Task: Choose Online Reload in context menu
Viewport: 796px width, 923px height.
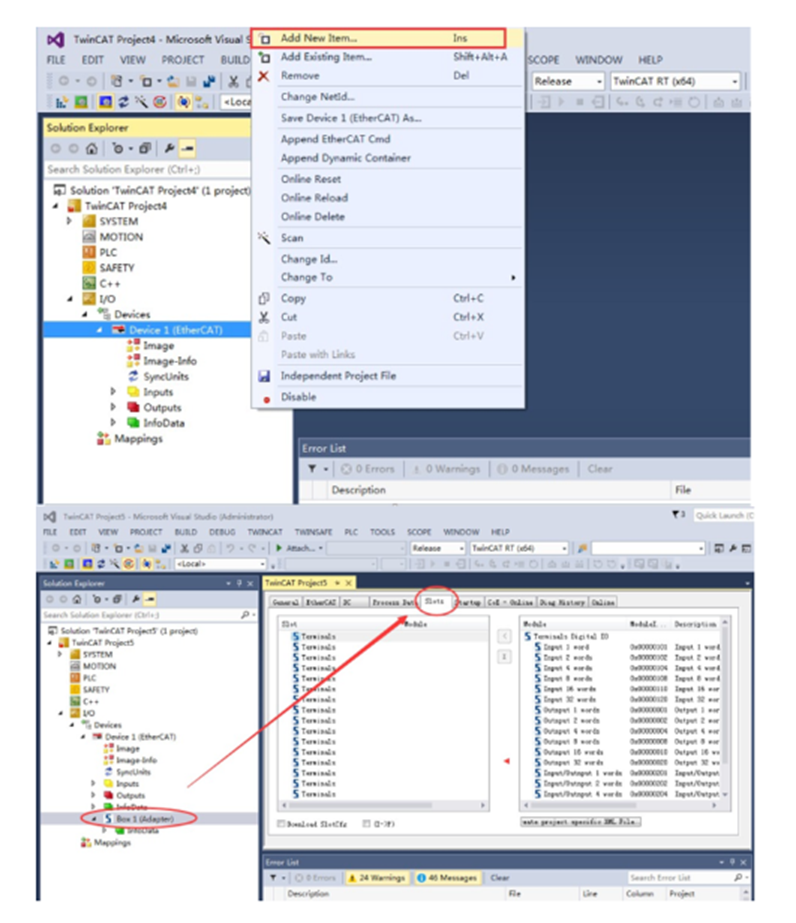Action: tap(388, 198)
